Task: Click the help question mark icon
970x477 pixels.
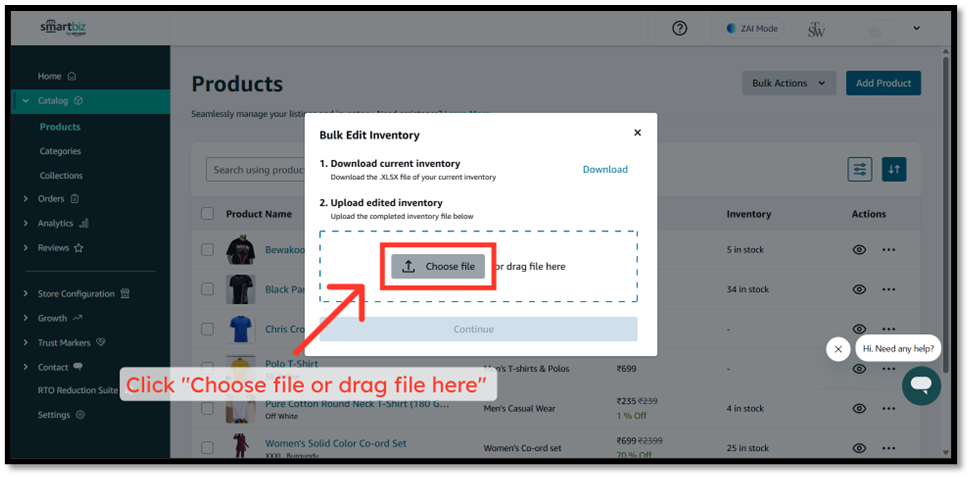Action: click(680, 28)
